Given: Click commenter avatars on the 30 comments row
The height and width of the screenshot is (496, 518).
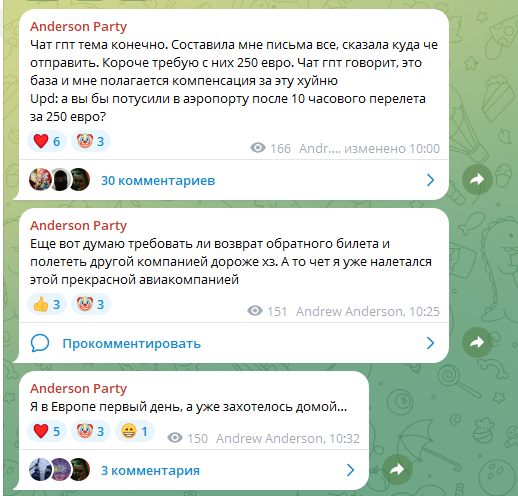Looking at the screenshot, I should 60,180.
